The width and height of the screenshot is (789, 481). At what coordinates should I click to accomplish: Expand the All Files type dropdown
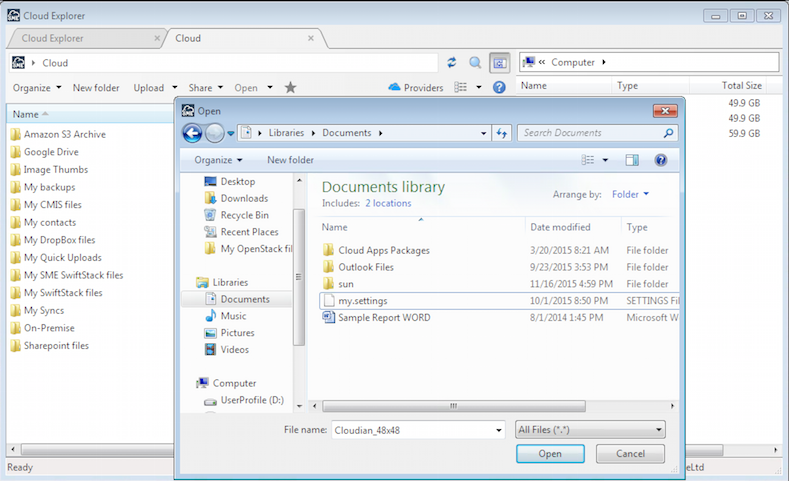pyautogui.click(x=590, y=430)
